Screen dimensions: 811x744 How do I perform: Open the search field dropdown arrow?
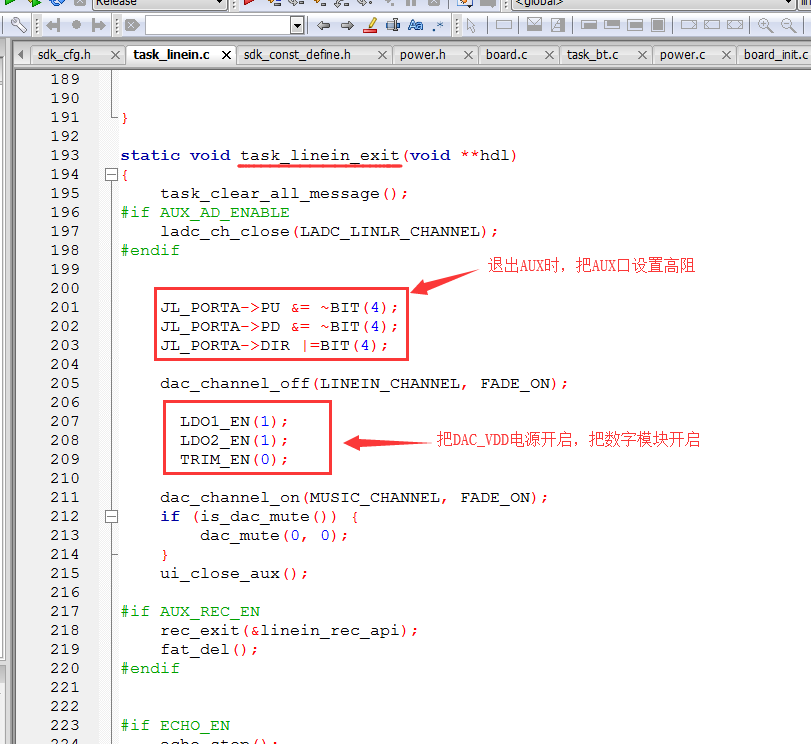(297, 25)
